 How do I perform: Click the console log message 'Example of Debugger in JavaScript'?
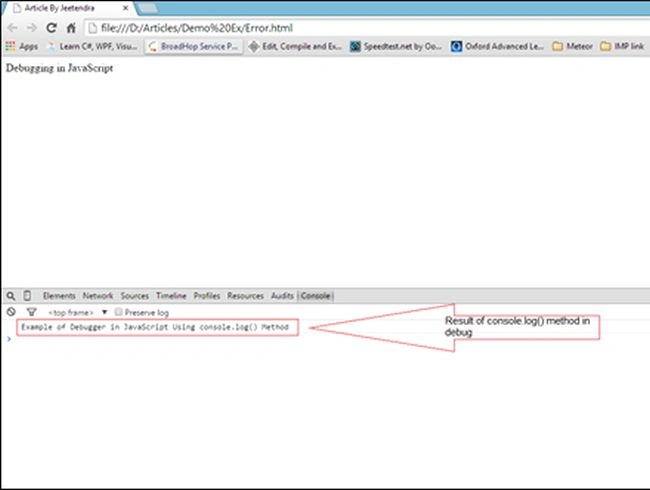tap(155, 327)
